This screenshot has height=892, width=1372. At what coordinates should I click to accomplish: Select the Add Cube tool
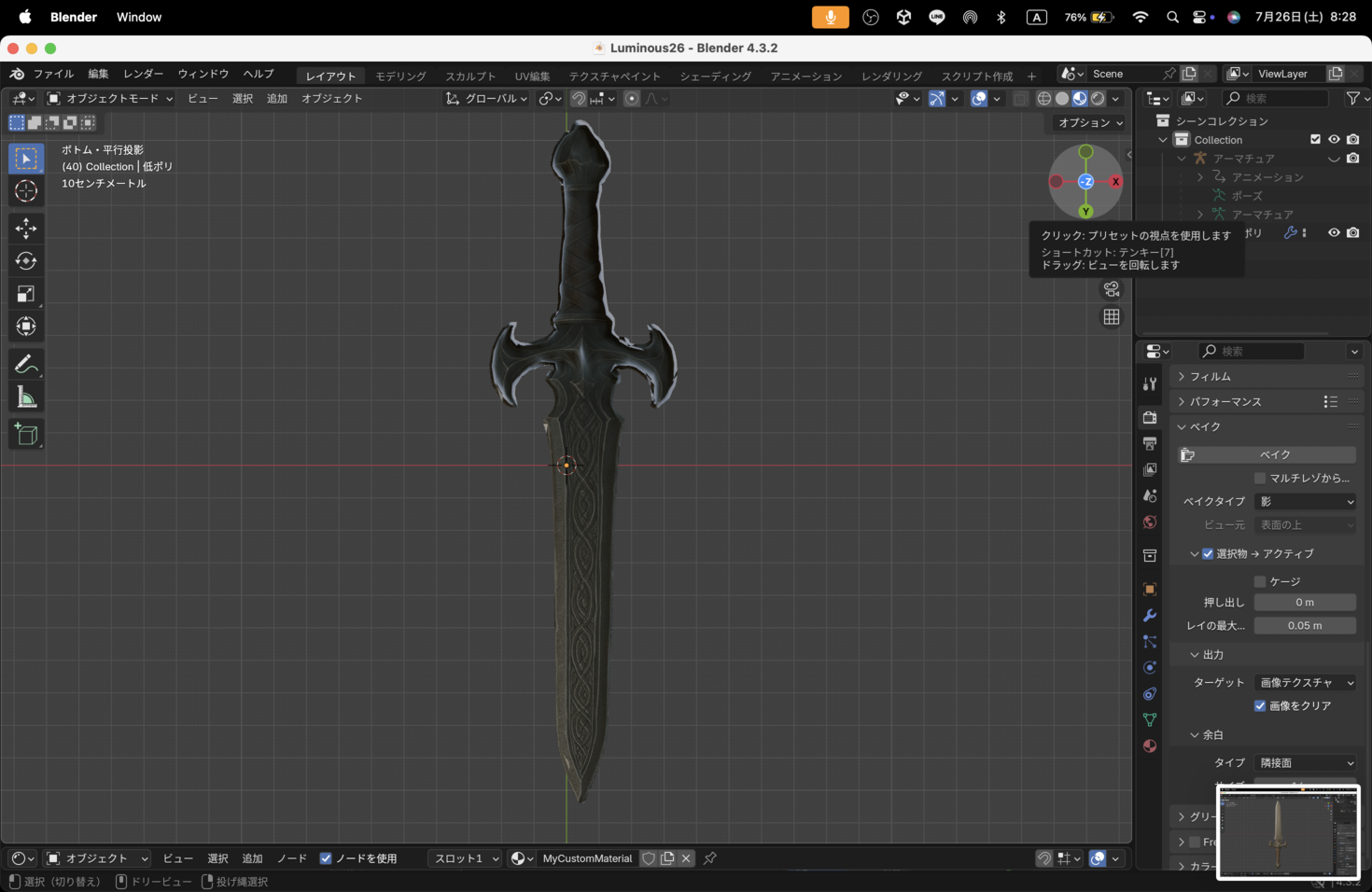coord(26,435)
